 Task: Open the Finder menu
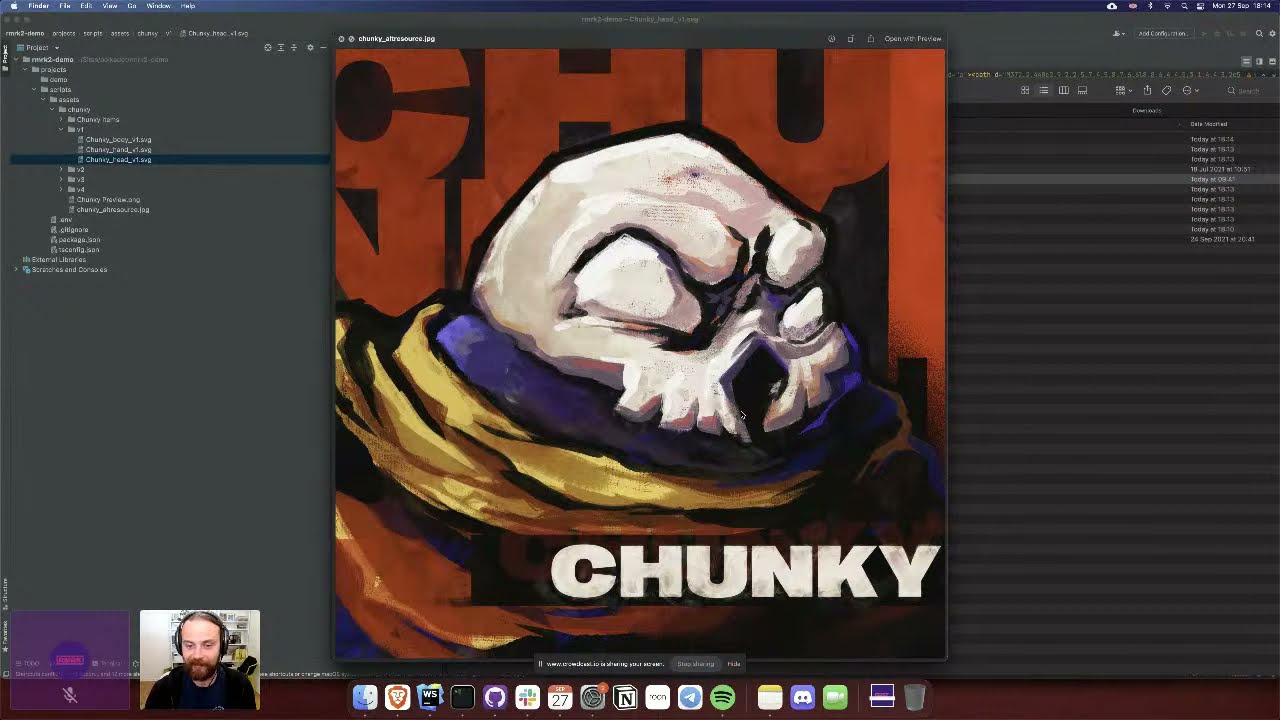pos(38,6)
